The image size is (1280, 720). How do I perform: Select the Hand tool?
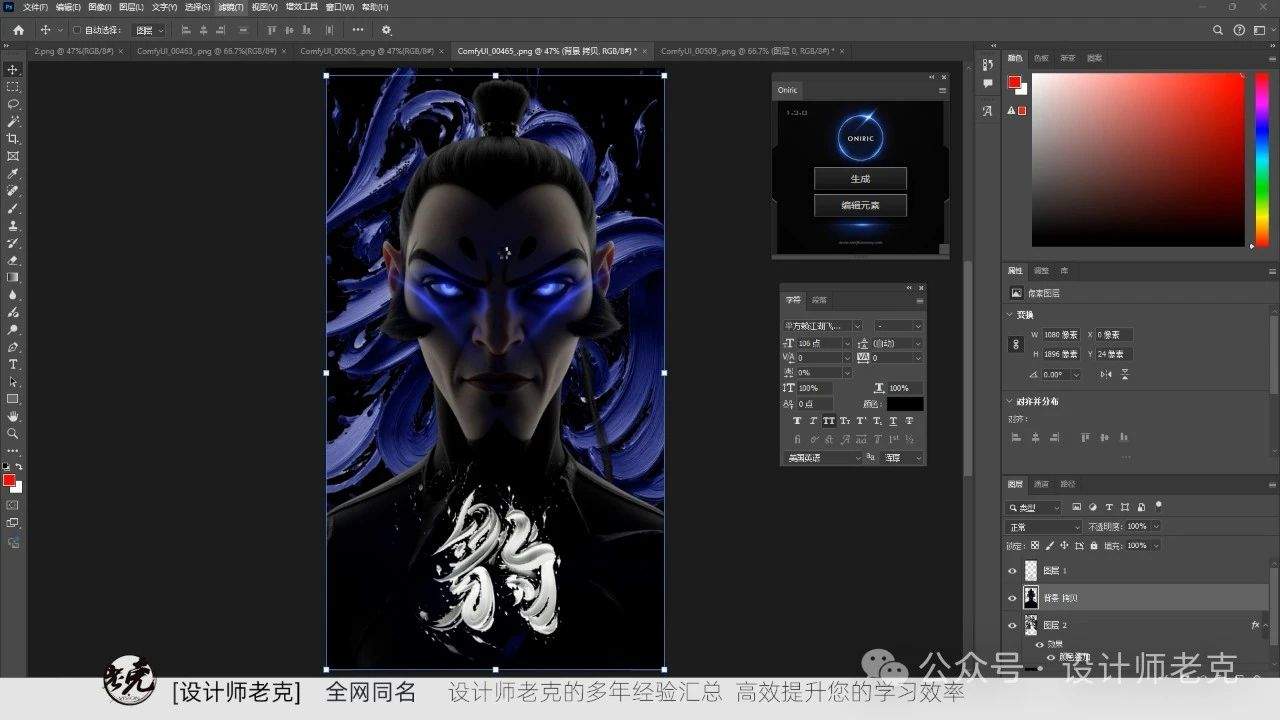(13, 416)
